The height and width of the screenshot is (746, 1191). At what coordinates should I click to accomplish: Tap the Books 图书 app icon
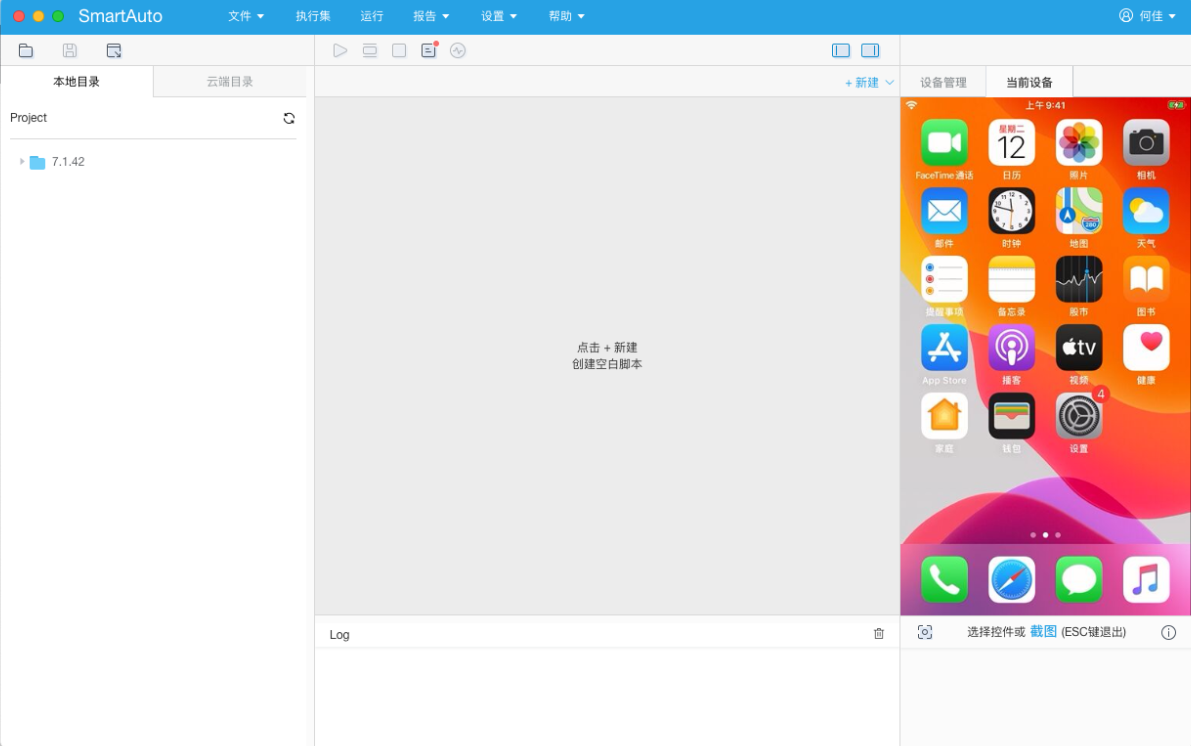tap(1145, 280)
